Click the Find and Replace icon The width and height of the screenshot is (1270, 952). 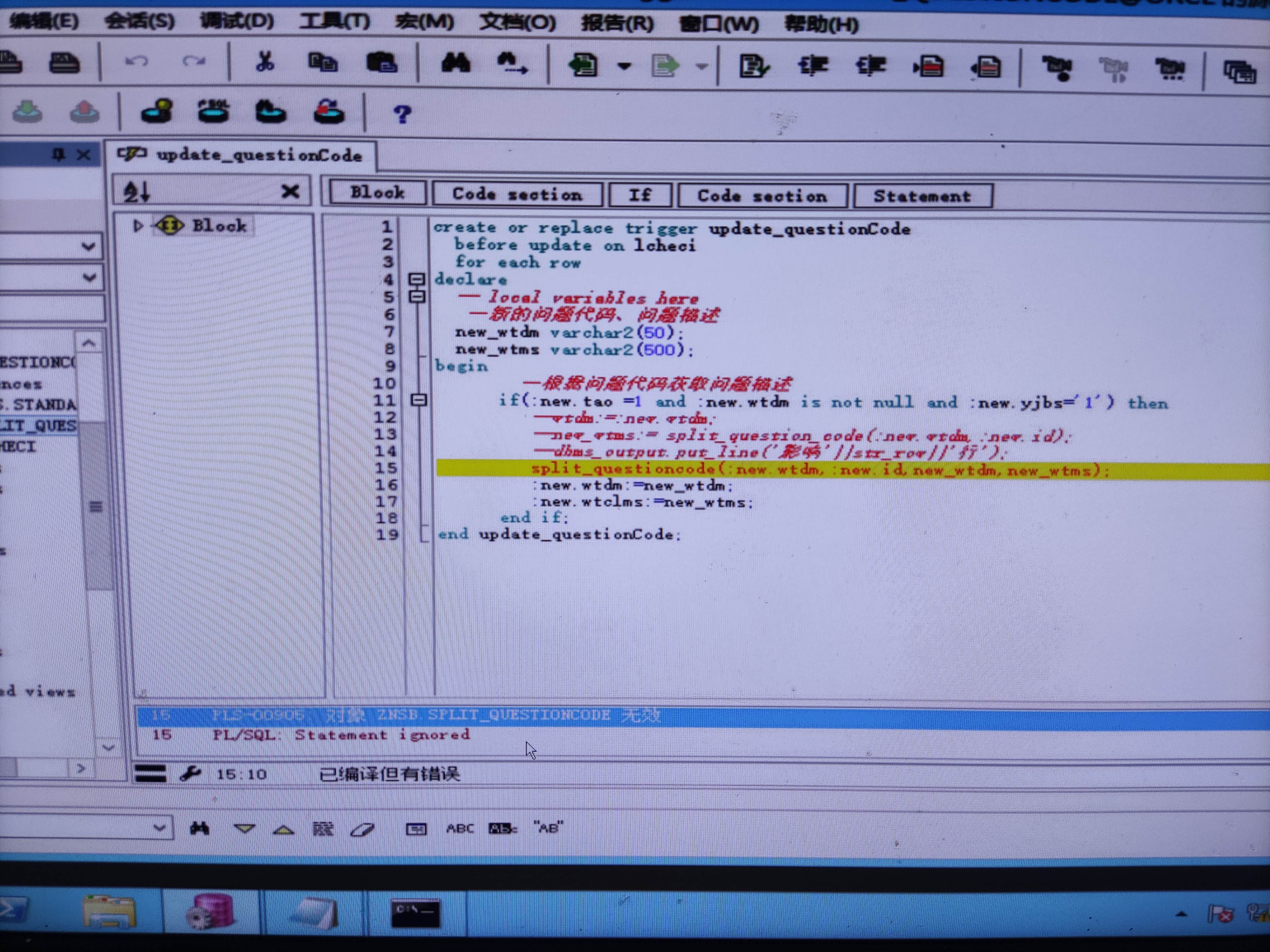click(512, 64)
